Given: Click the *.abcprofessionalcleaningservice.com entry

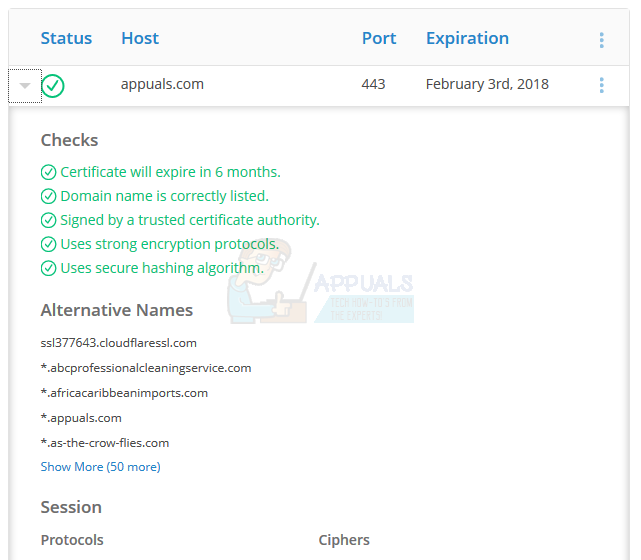Looking at the screenshot, I should pyautogui.click(x=146, y=368).
